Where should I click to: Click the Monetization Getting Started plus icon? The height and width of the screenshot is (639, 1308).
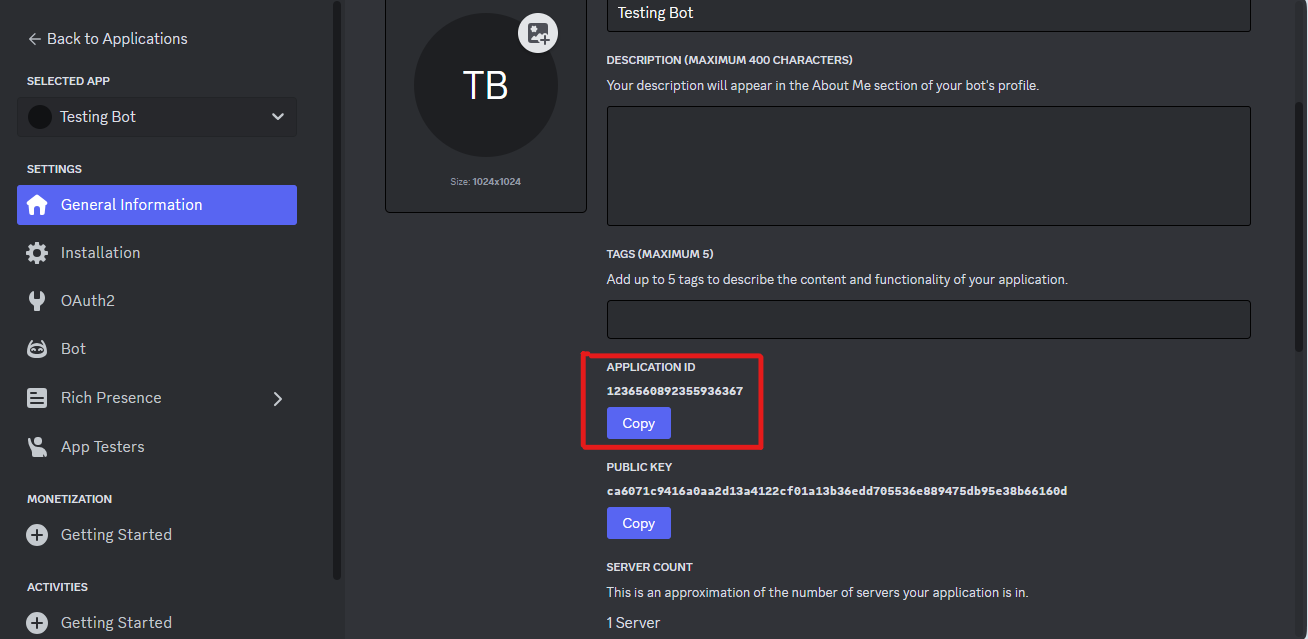(37, 534)
